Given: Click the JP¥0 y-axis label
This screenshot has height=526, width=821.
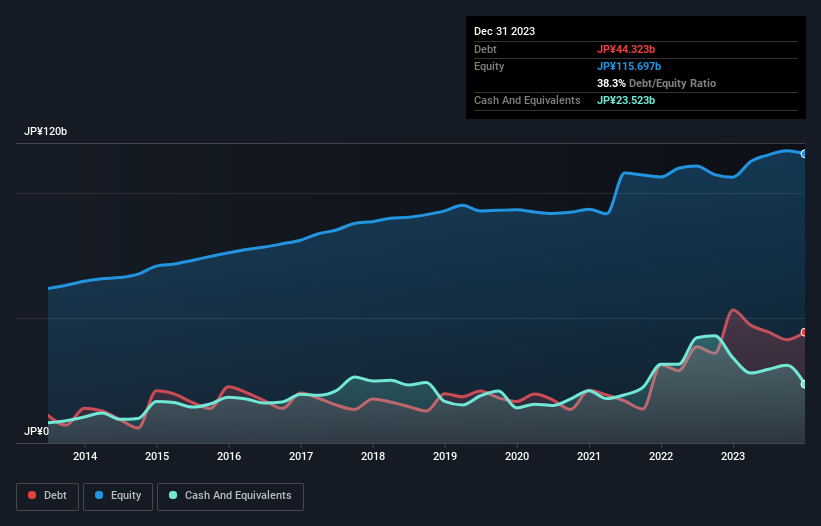Looking at the screenshot, I should pyautogui.click(x=36, y=431).
